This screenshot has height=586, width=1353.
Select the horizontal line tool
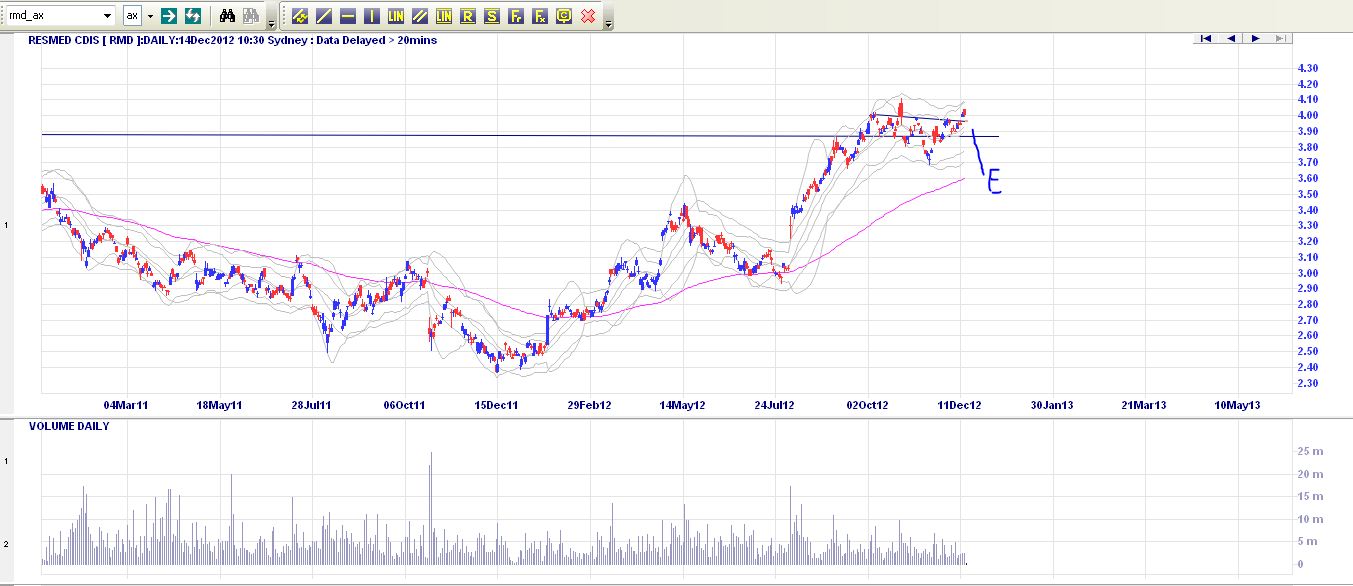tap(348, 16)
